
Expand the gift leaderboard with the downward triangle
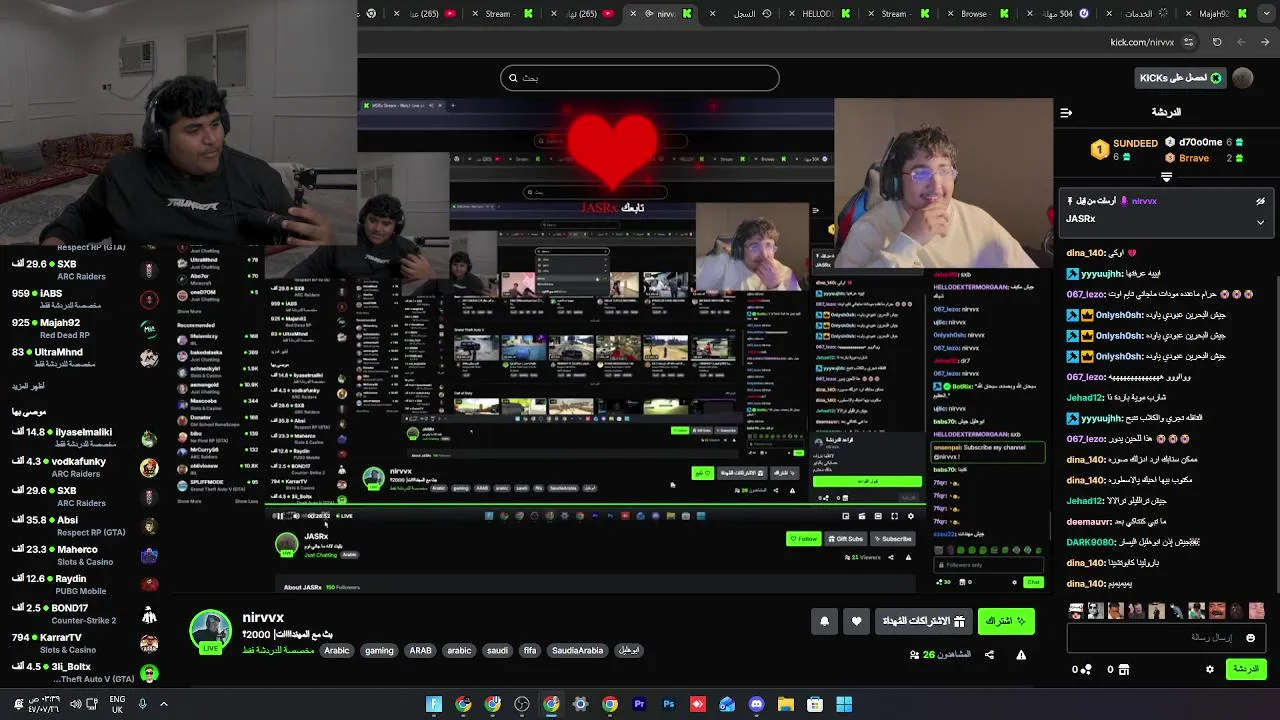(1166, 177)
